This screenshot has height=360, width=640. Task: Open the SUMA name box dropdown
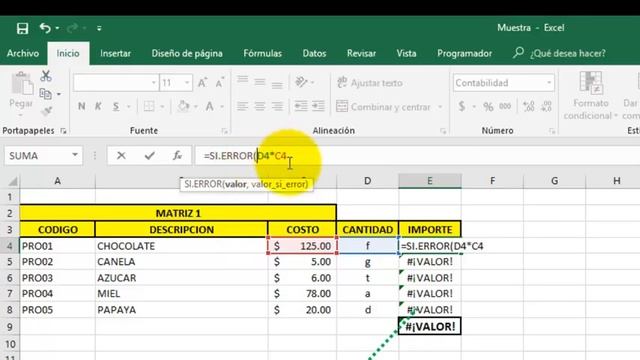click(75, 155)
